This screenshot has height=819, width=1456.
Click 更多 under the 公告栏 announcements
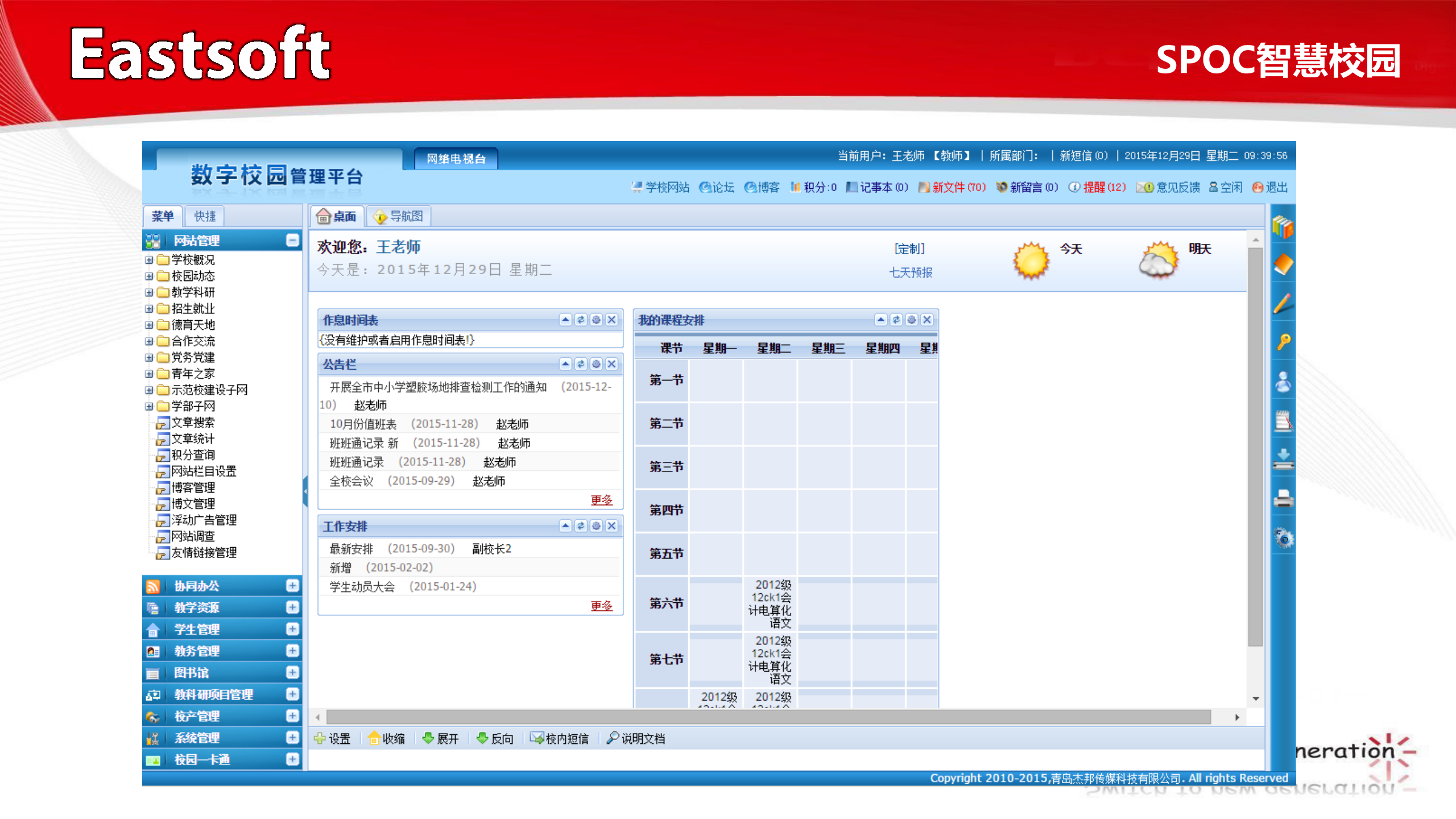[x=601, y=501]
